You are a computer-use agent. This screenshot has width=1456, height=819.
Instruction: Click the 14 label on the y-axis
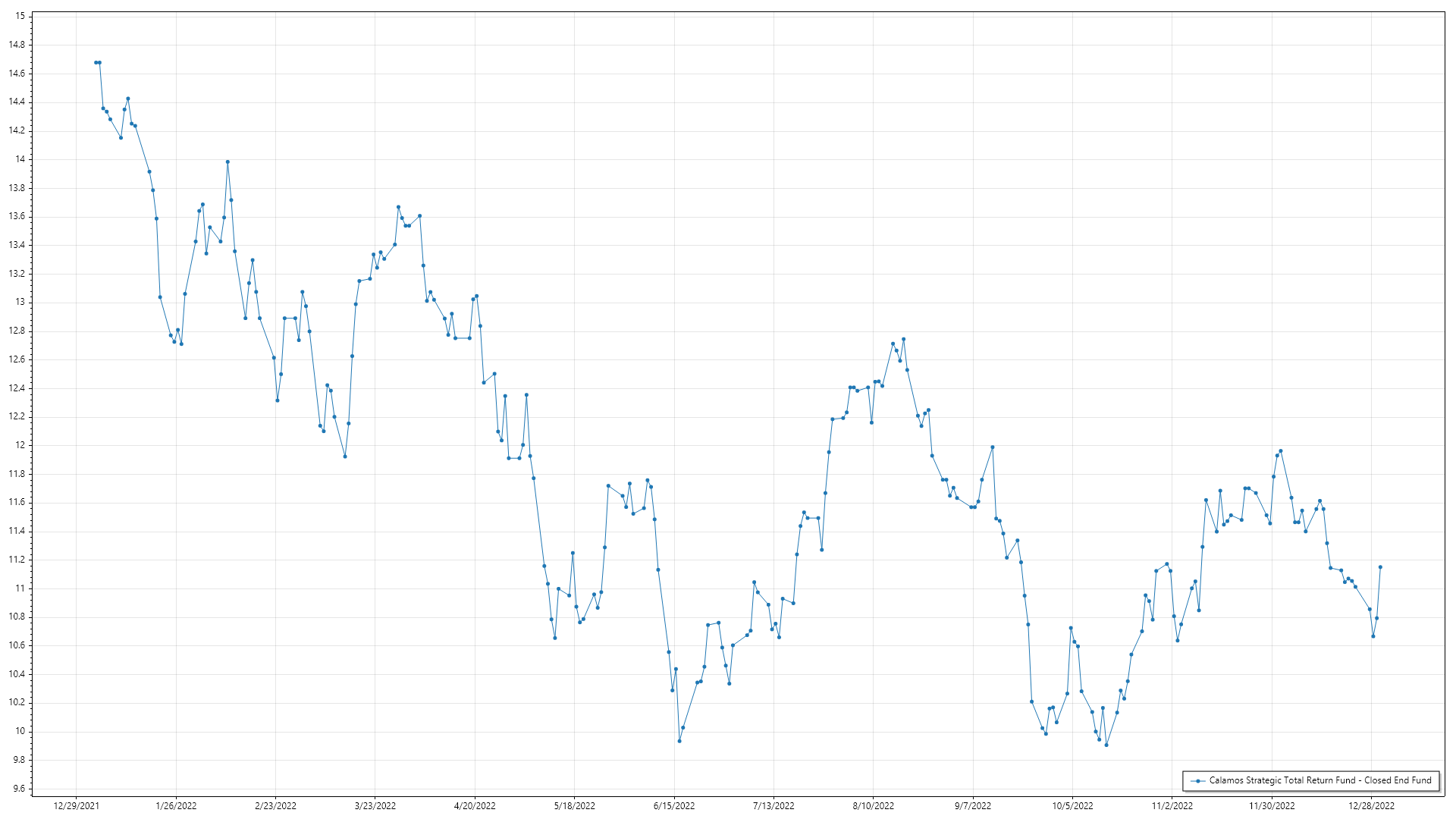pyautogui.click(x=19, y=159)
